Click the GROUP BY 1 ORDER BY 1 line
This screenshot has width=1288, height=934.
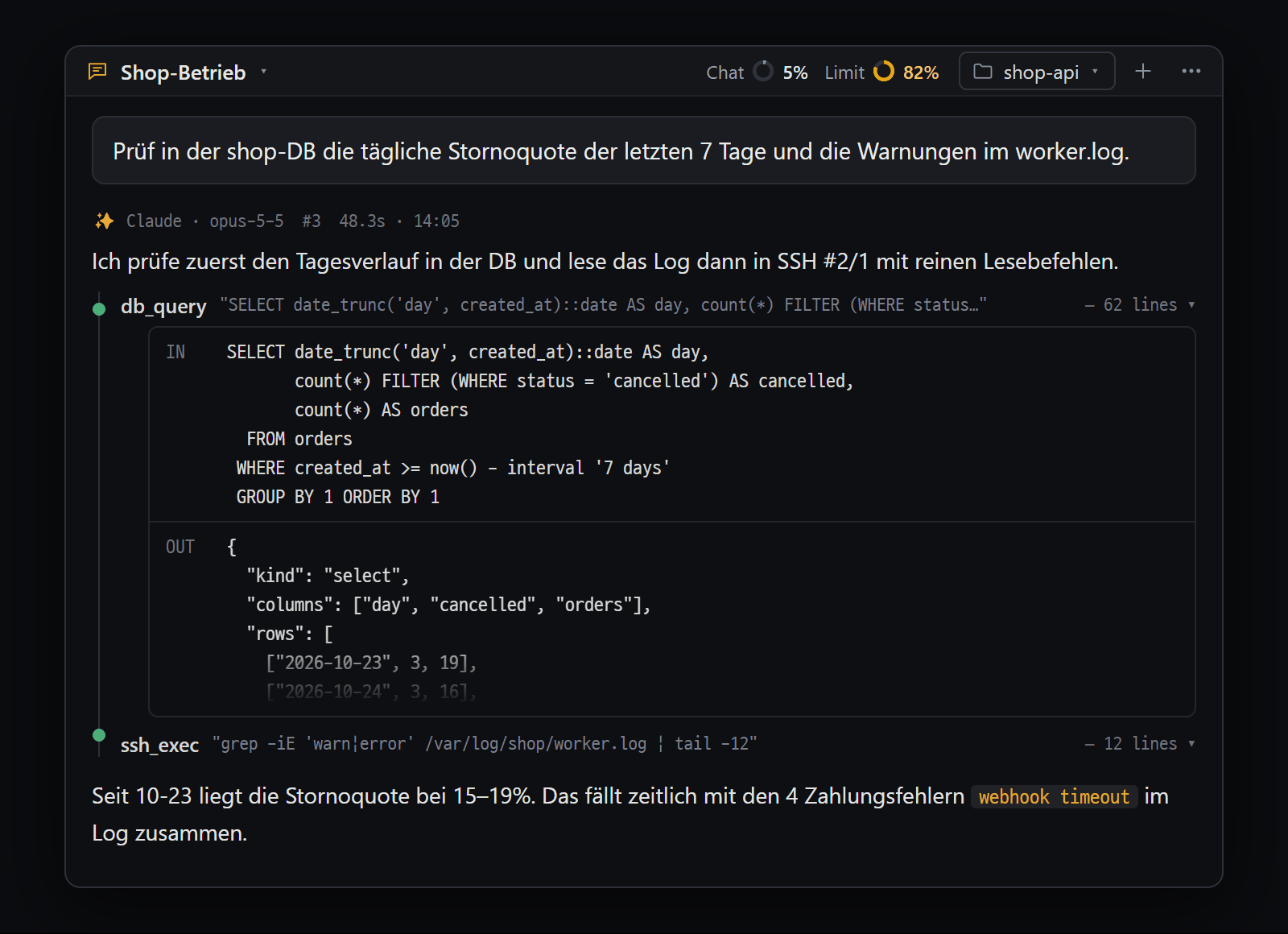click(338, 497)
